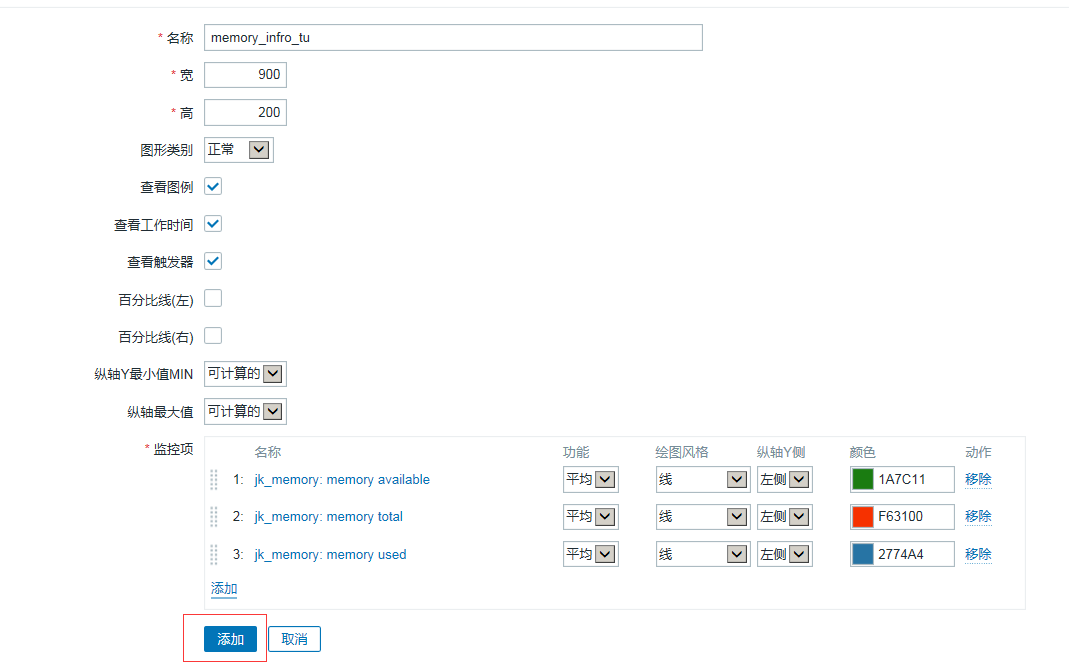
Task: Click the red F63100 color swatch
Action: [x=862, y=517]
